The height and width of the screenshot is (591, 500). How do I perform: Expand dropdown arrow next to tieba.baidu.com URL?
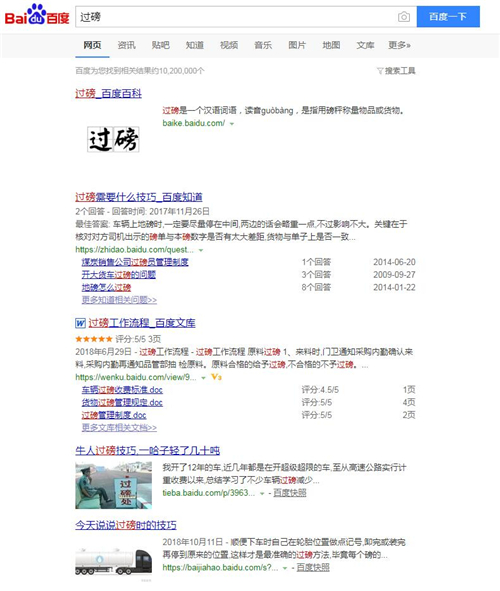(262, 493)
